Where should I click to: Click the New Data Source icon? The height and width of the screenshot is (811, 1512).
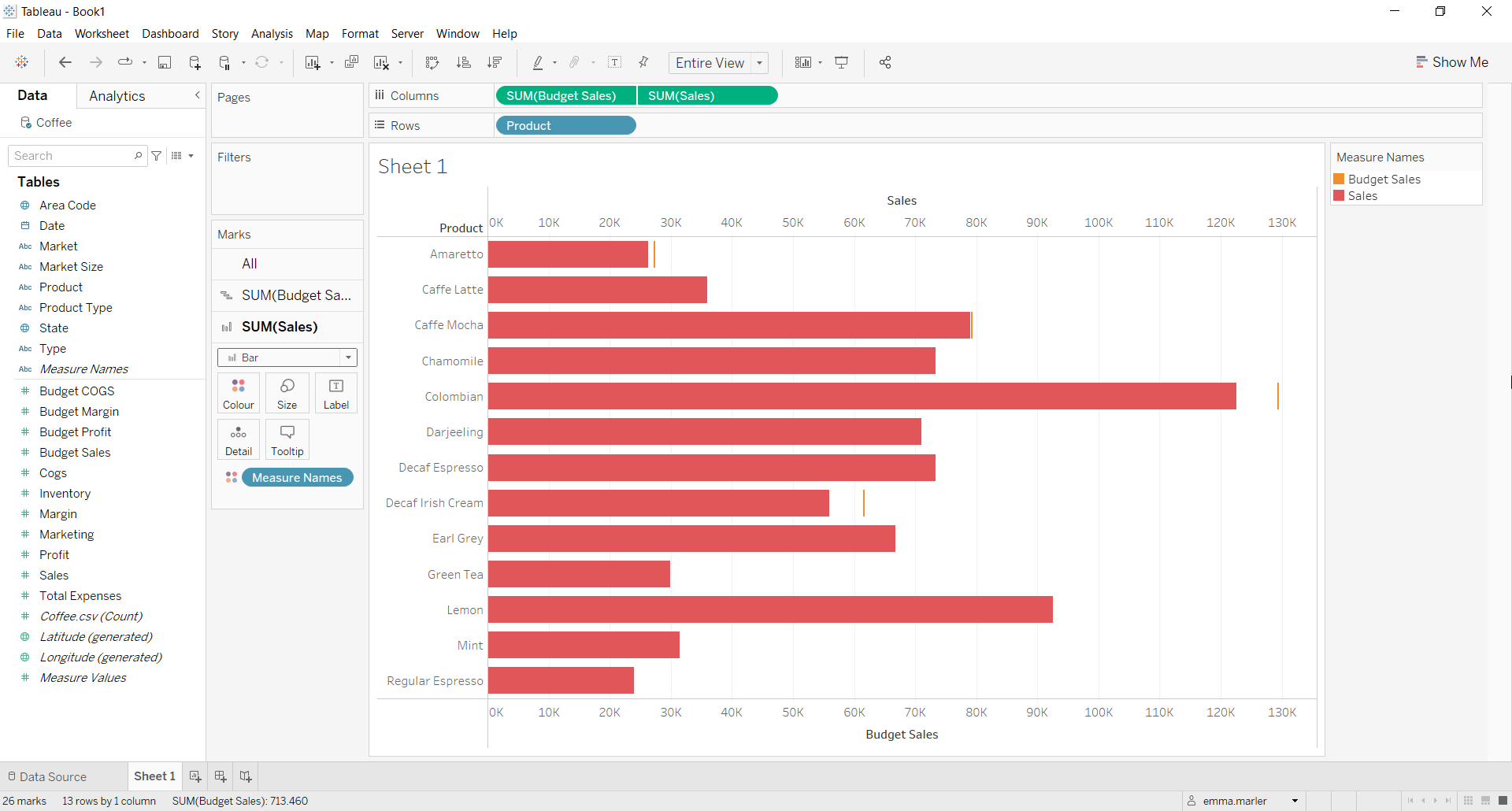coord(195,62)
